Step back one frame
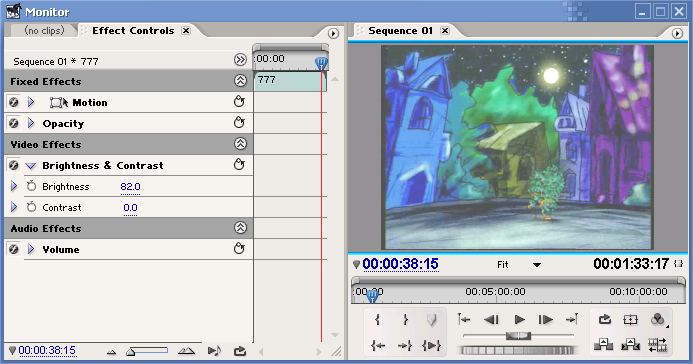Screen dimensions: 693x364 491,319
